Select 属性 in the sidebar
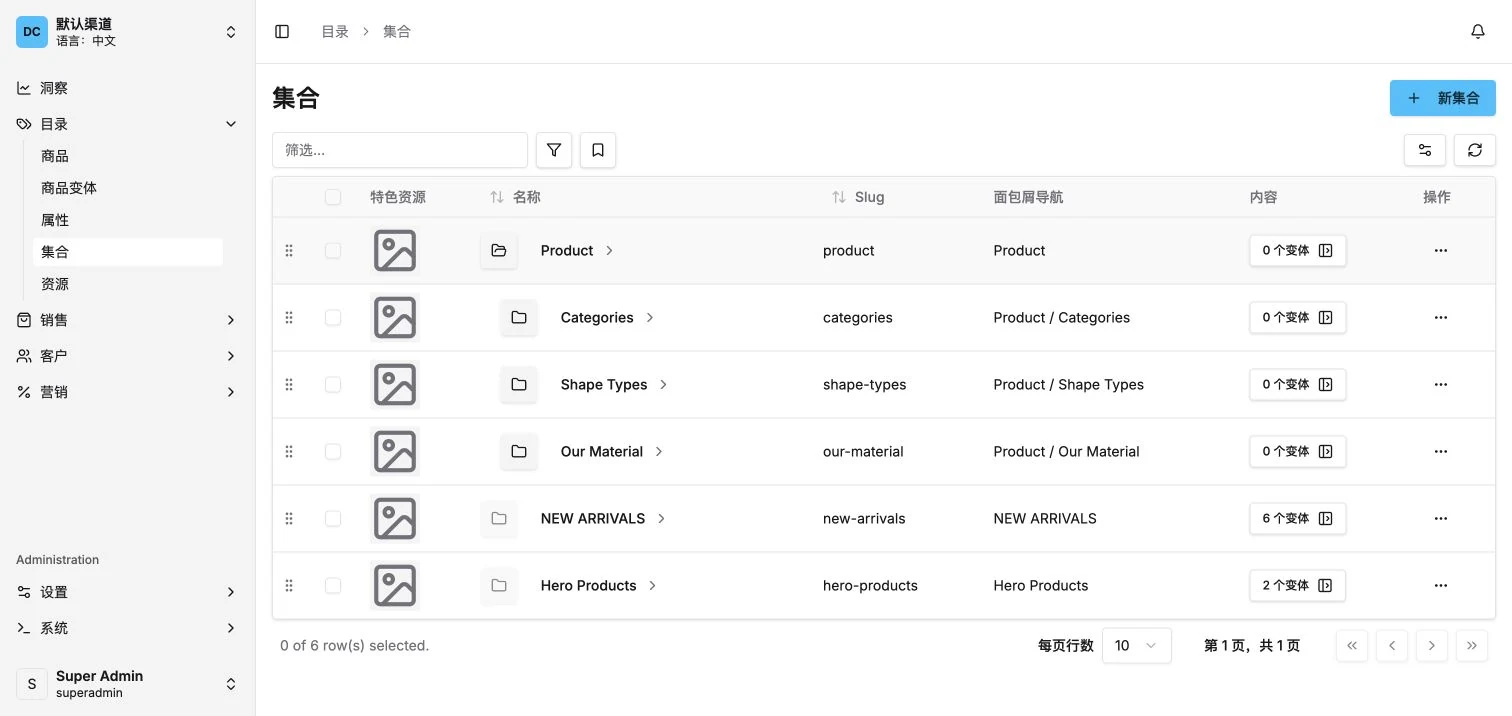 [x=128, y=220]
